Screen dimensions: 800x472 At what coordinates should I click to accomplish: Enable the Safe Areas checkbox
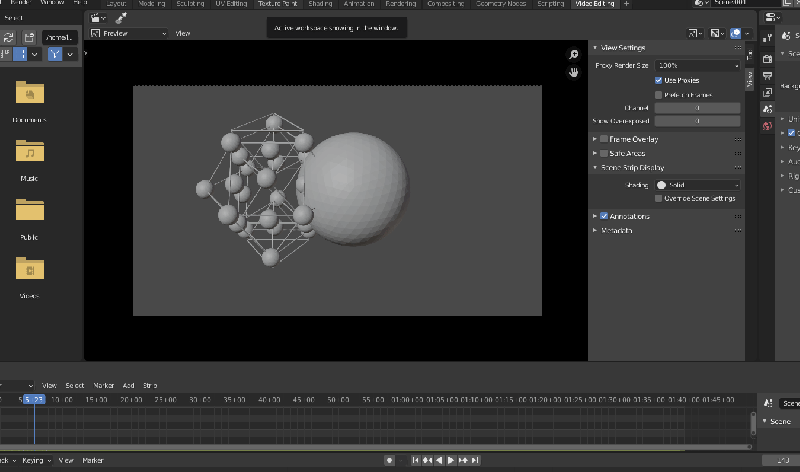(x=604, y=153)
